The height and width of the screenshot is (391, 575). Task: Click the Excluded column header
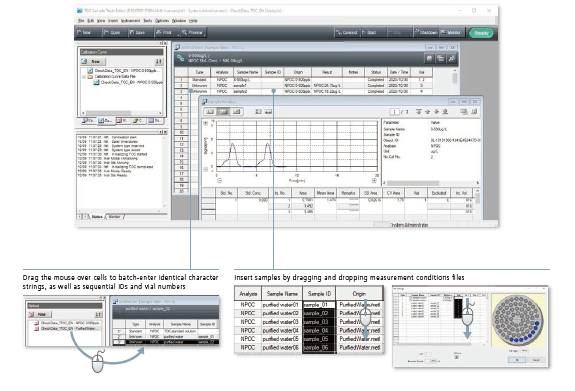coord(439,193)
